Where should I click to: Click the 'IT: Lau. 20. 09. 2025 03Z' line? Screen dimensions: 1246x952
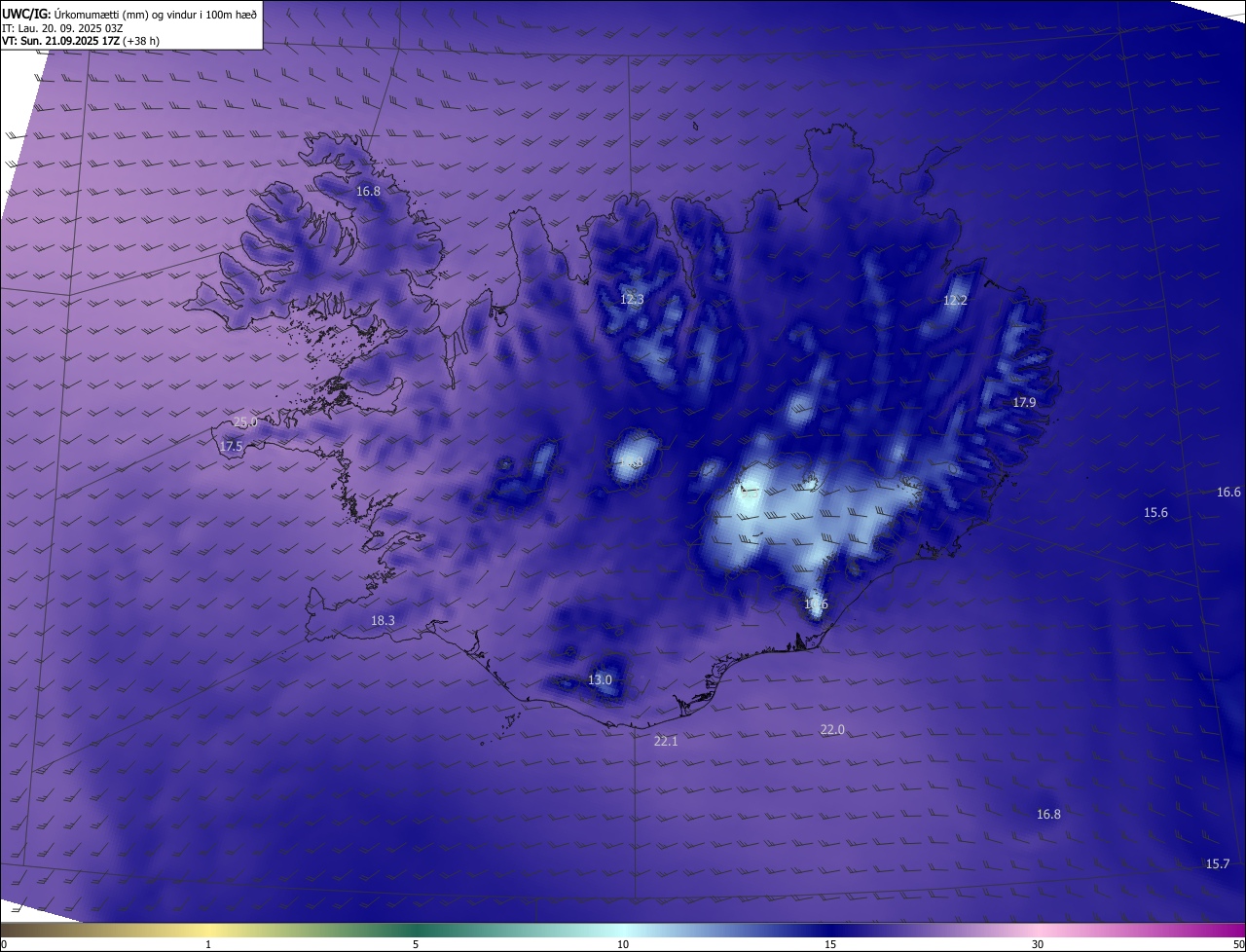coord(63,27)
